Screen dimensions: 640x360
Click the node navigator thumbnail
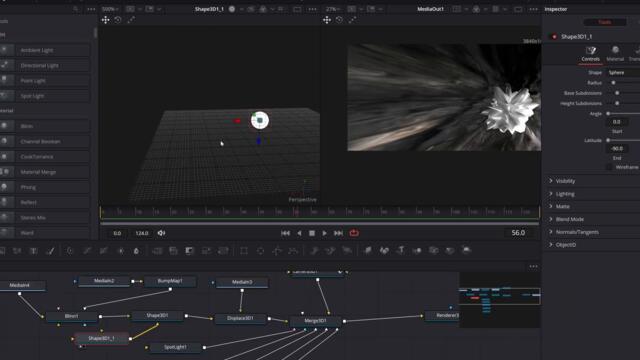click(500, 300)
